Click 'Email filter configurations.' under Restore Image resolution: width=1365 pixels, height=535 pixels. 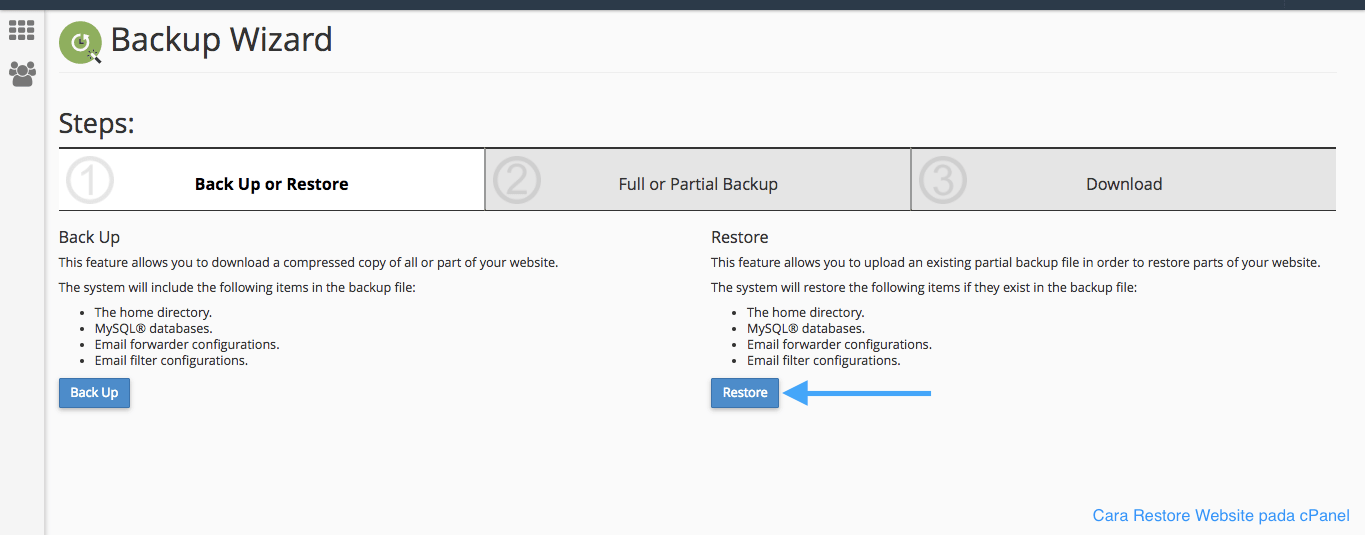pyautogui.click(x=823, y=360)
